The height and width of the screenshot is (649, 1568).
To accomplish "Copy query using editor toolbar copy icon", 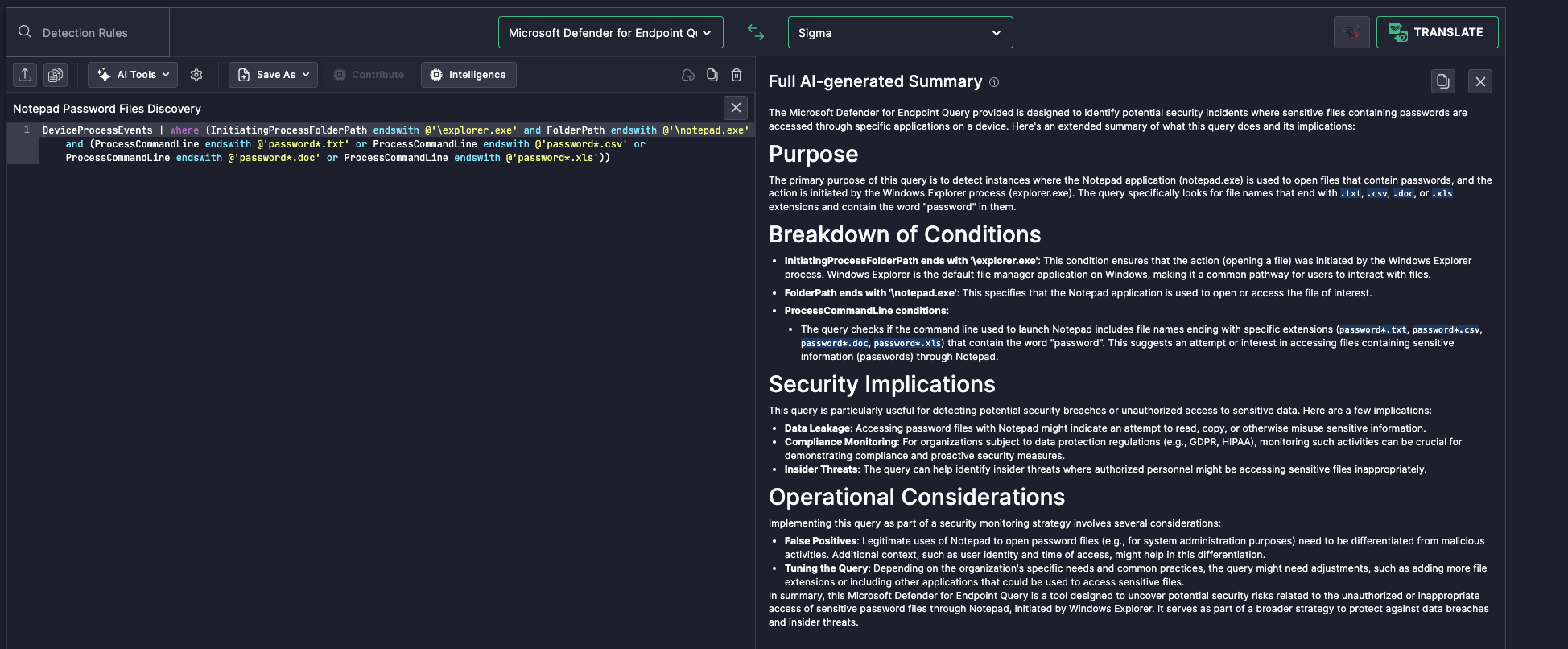I will (712, 75).
